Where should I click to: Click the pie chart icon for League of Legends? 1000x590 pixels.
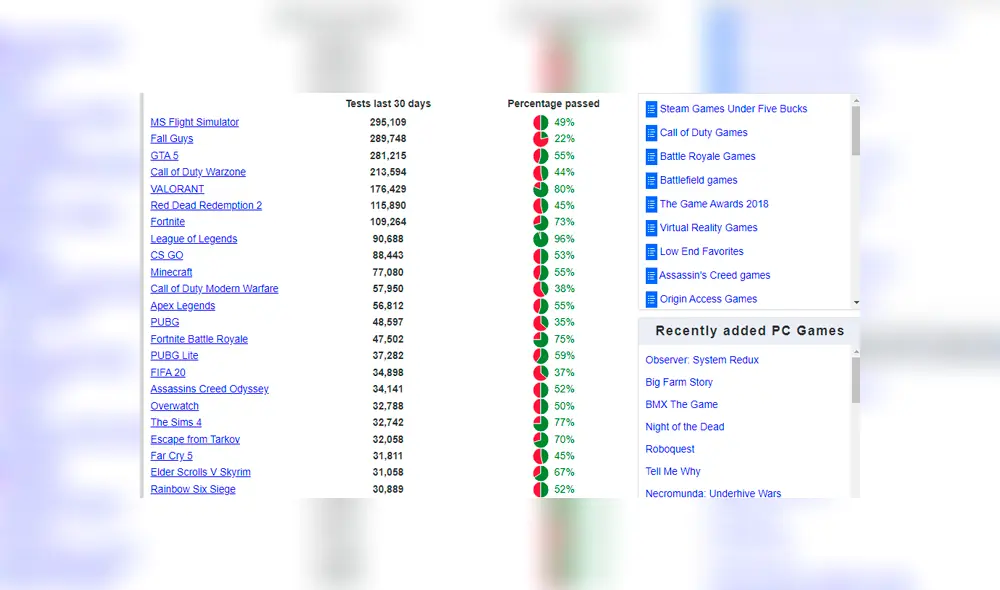point(540,239)
